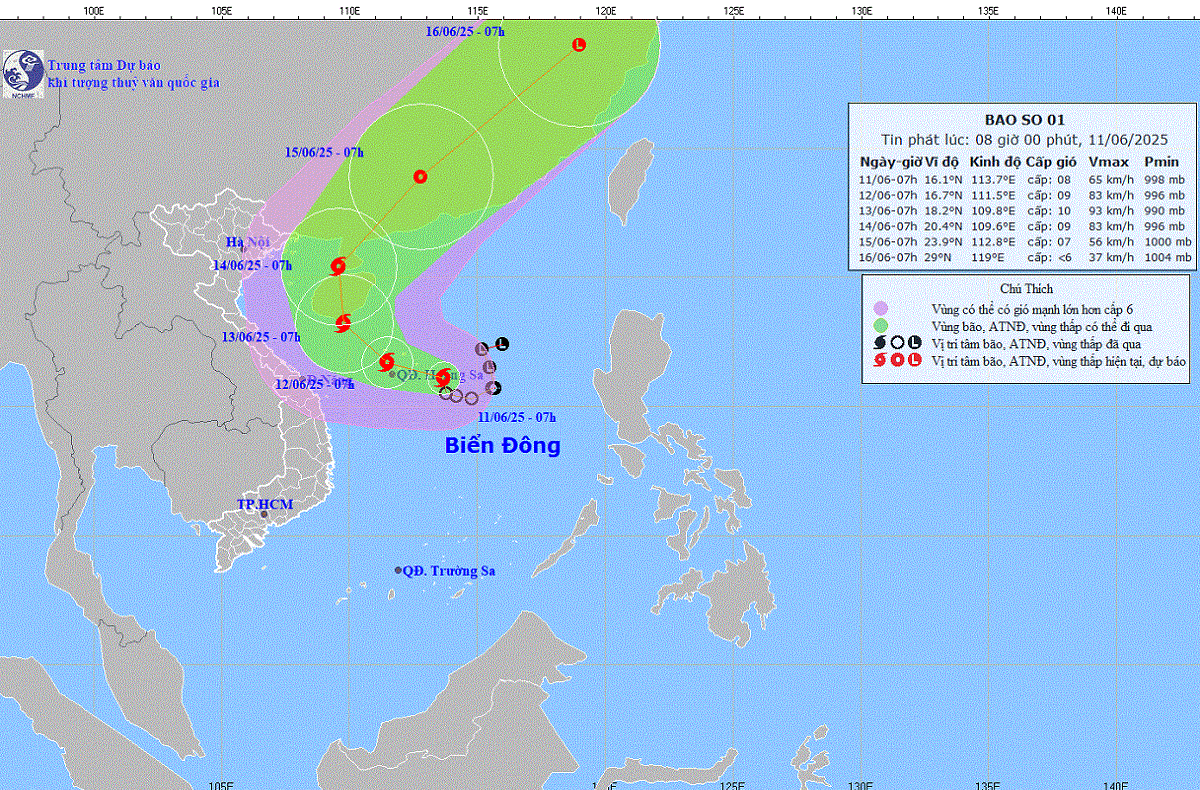Click the NCHMF logo in the top-left corner

point(22,75)
